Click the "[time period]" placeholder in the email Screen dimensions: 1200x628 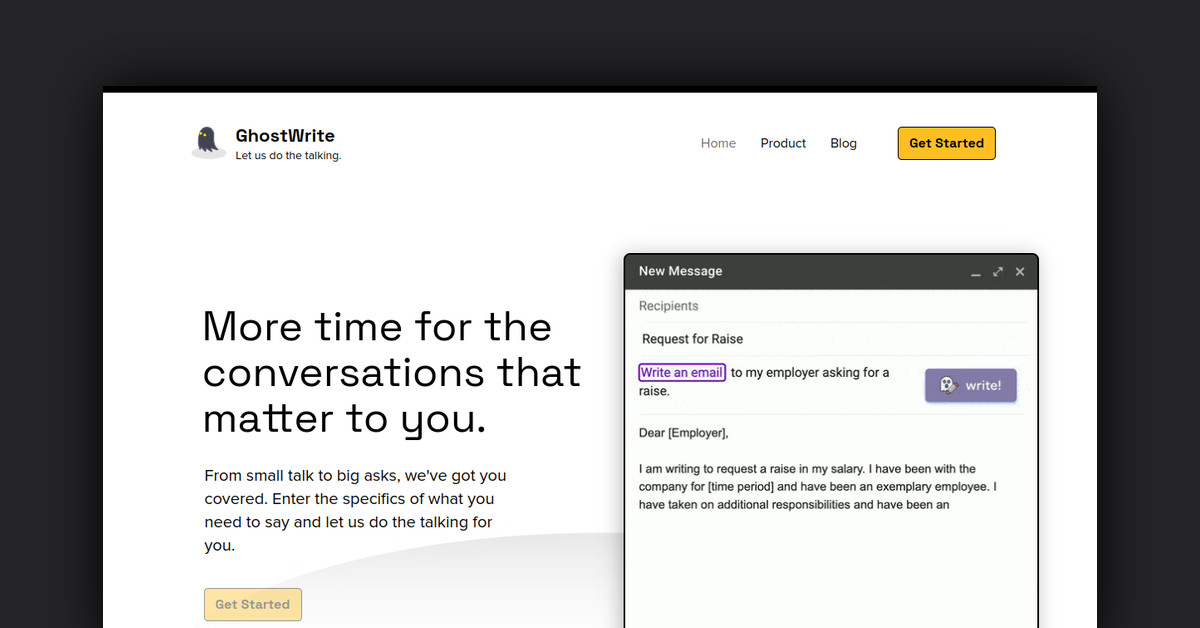pos(740,487)
